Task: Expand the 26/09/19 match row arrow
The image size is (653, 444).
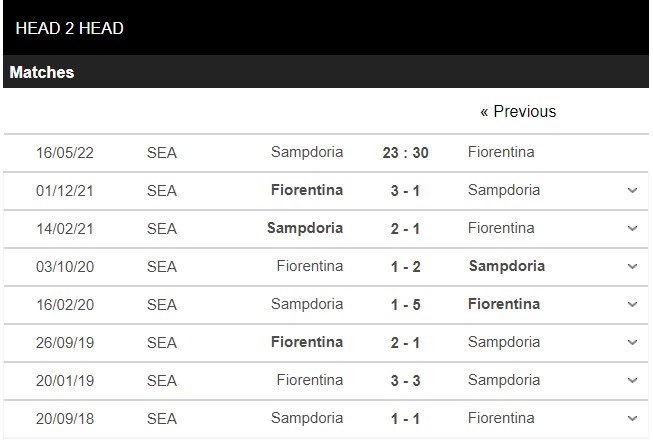Action: tap(632, 342)
